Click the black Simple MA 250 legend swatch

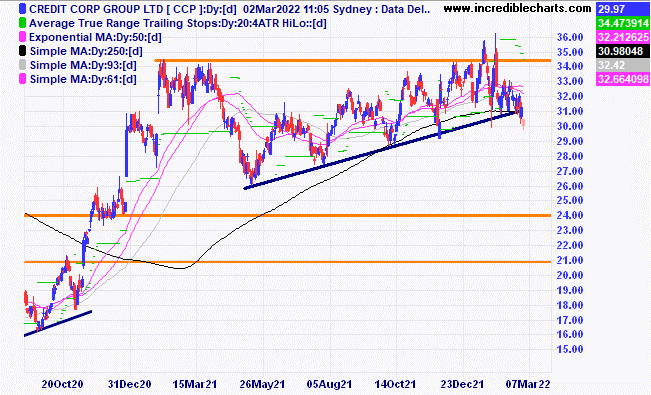(22, 51)
